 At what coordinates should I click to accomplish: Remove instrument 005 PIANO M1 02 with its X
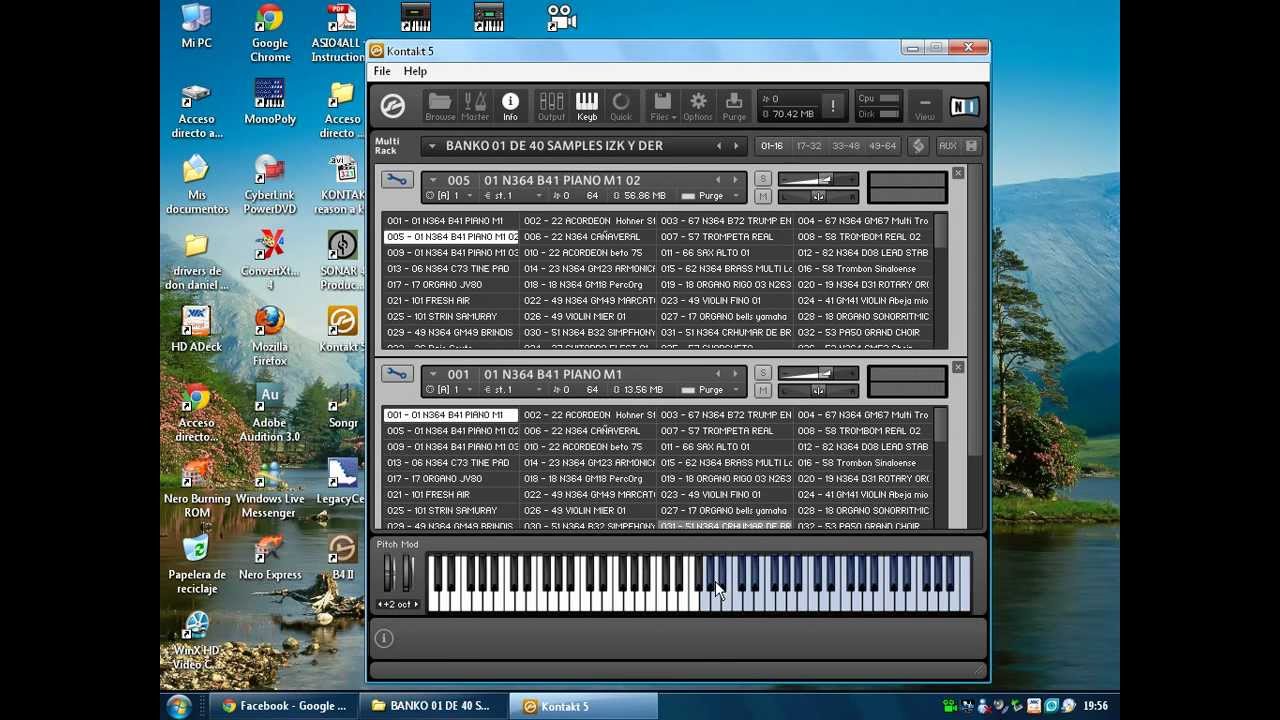958,174
